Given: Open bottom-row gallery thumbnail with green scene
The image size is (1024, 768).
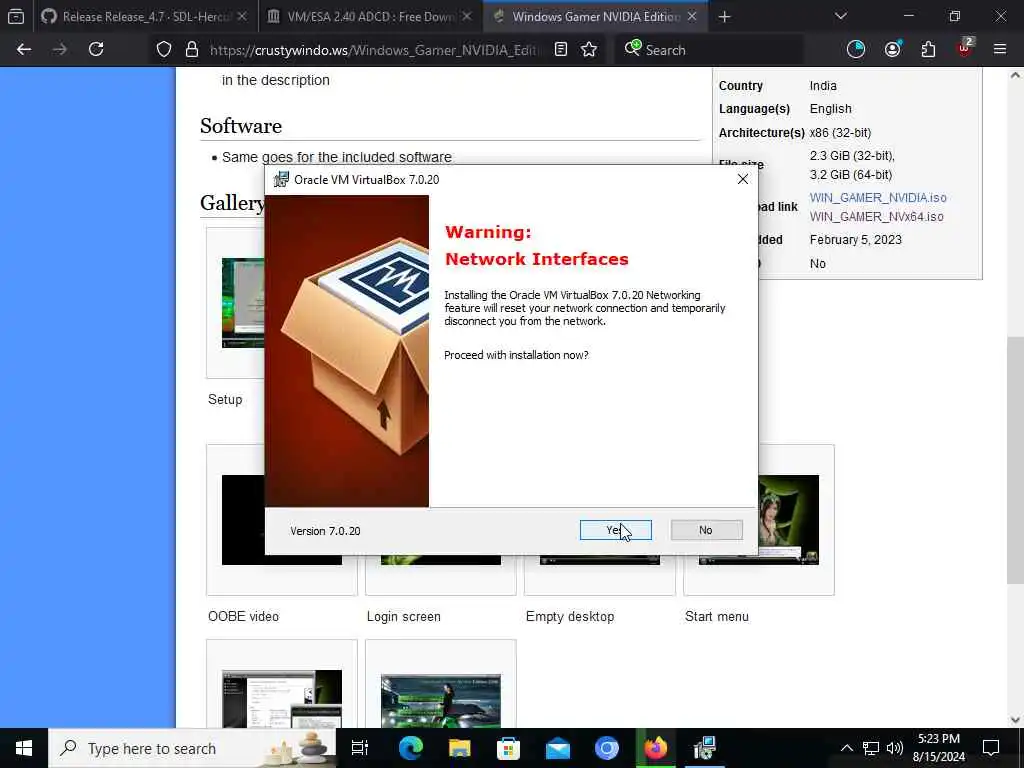Looking at the screenshot, I should [x=441, y=700].
